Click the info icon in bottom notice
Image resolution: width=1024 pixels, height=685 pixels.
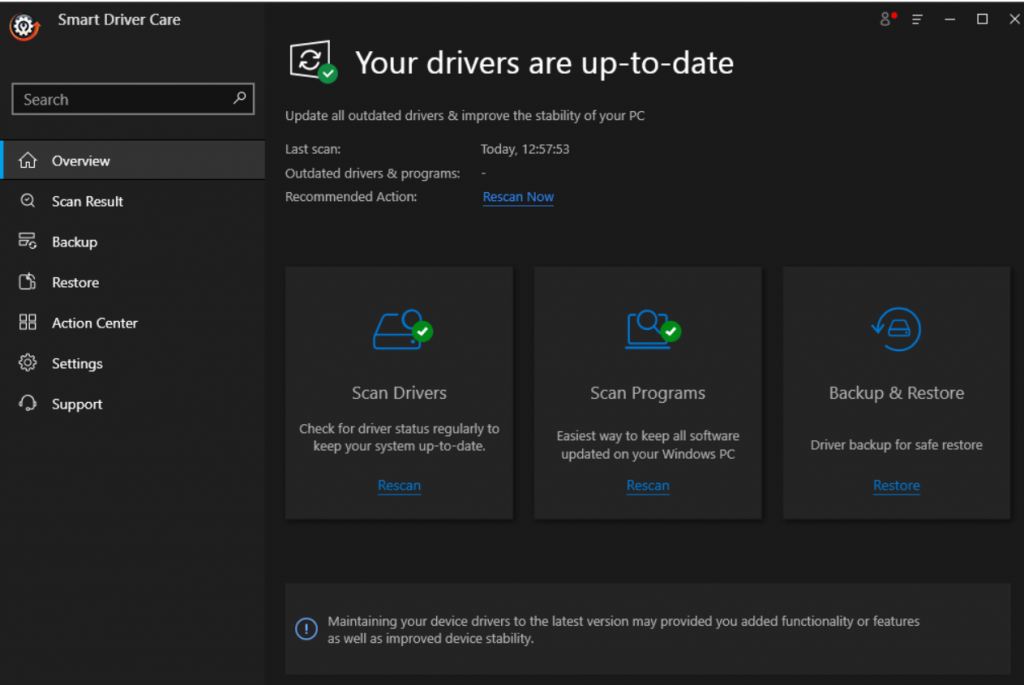(306, 629)
